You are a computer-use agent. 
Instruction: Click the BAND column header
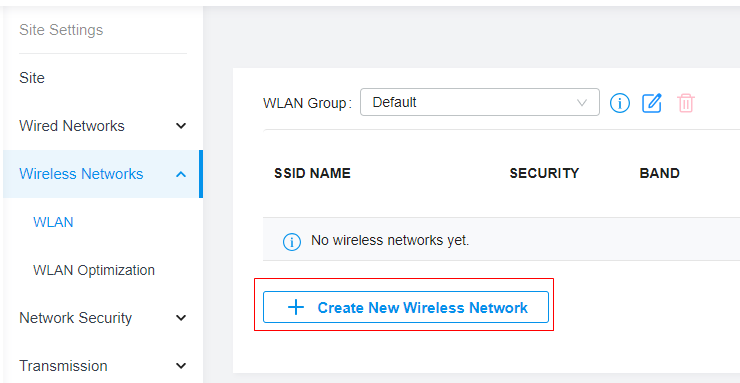coord(659,173)
